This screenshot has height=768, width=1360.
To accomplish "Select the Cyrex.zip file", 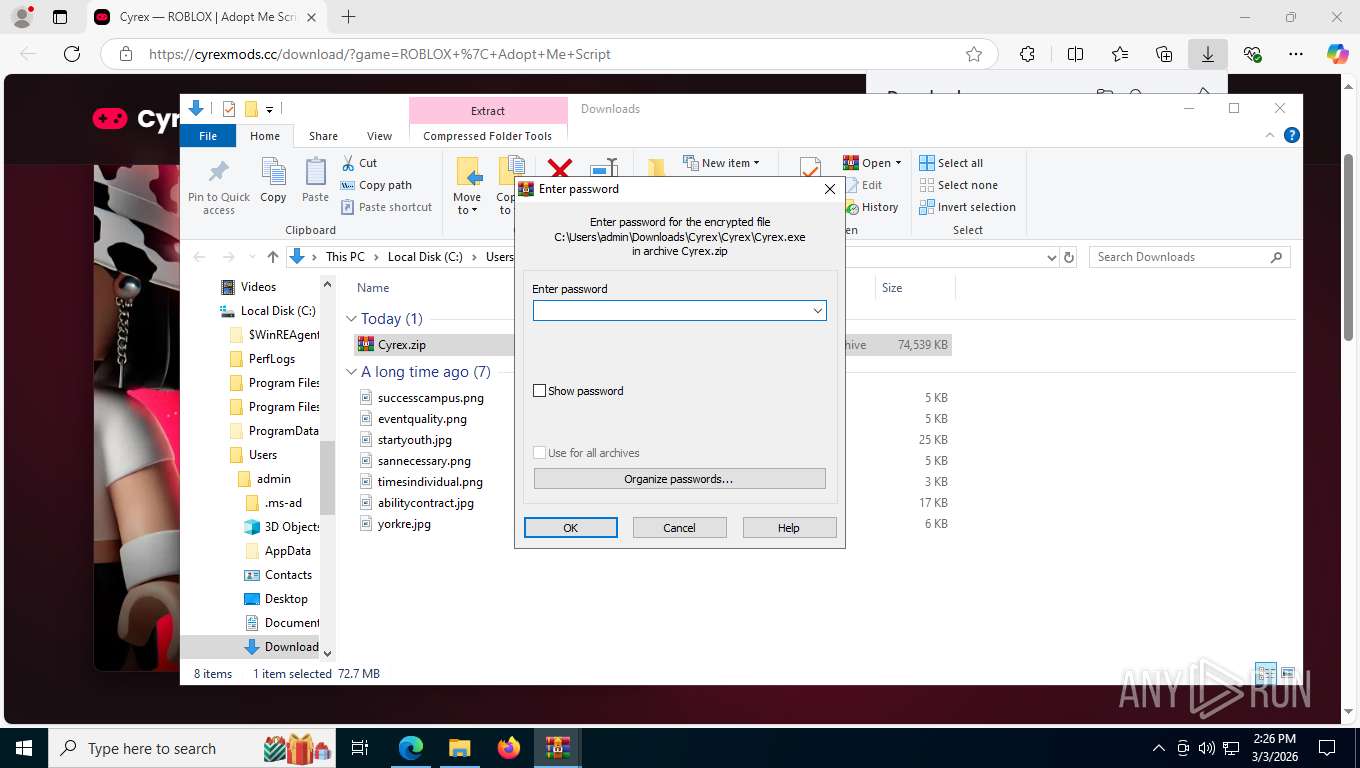I will (402, 345).
